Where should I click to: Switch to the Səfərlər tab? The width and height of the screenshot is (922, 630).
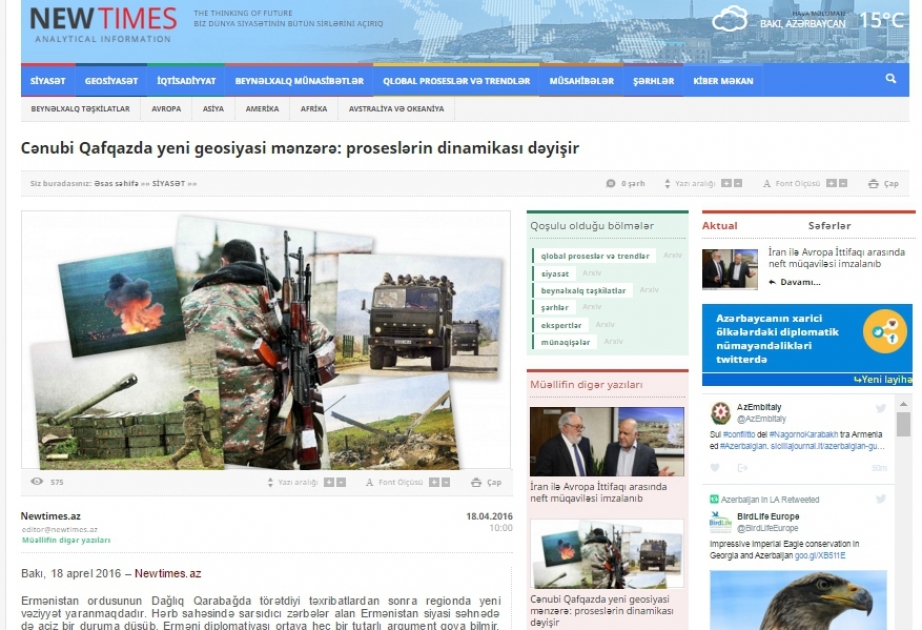[x=829, y=225]
